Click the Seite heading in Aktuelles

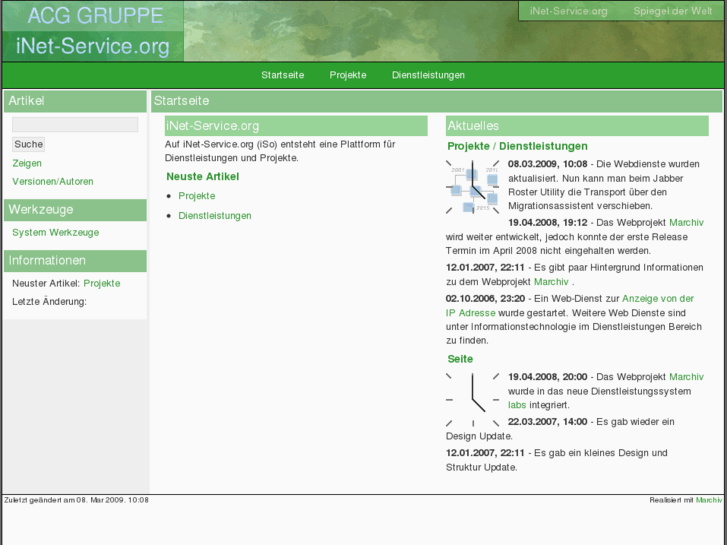click(x=460, y=359)
